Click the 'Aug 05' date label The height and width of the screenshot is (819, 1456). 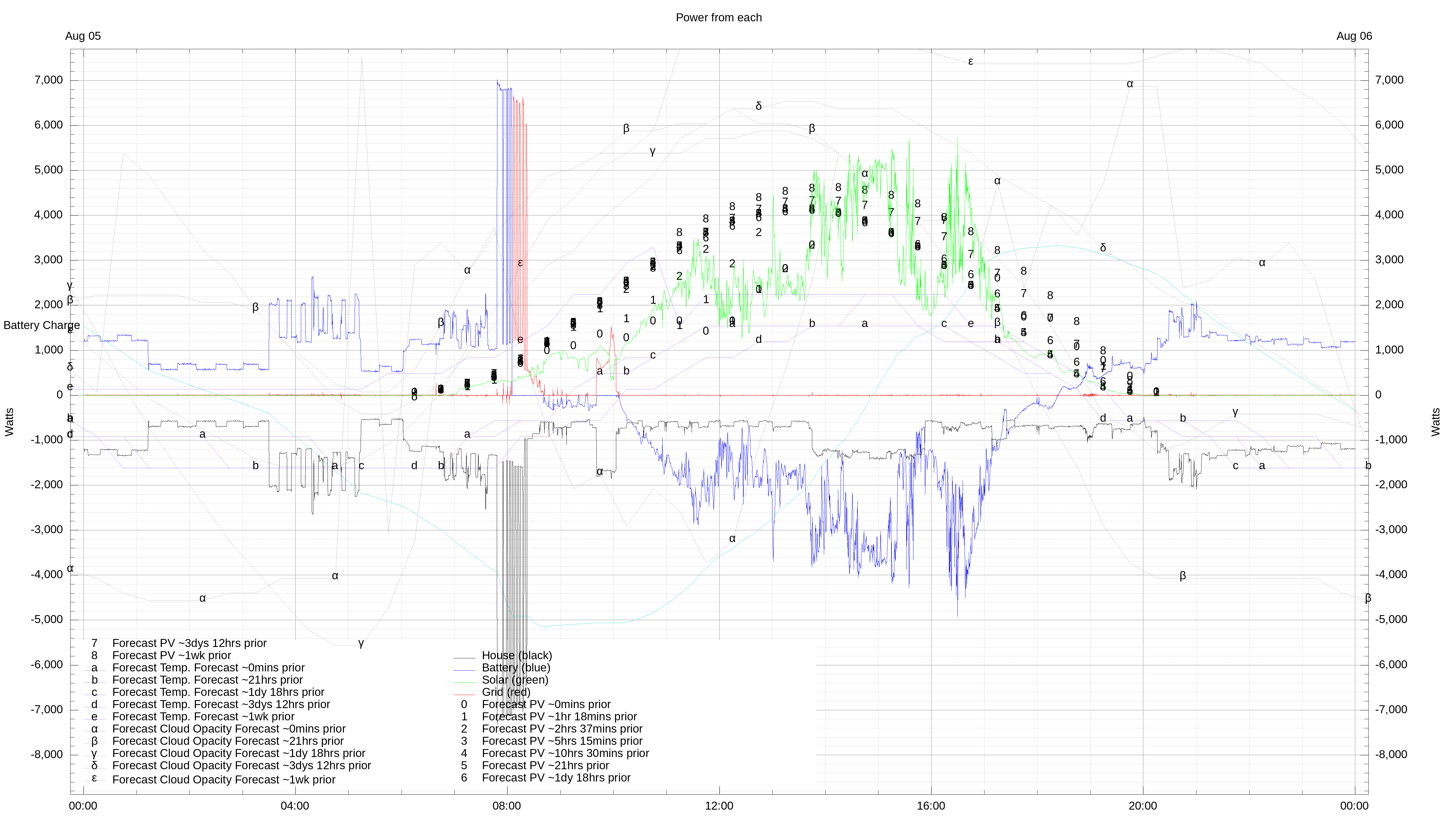[x=83, y=36]
